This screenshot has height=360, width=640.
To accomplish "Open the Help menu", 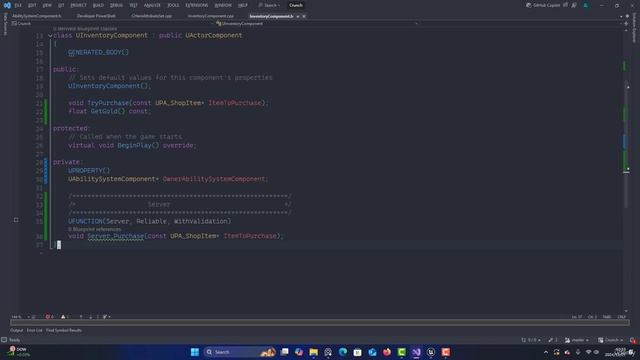I will 243,5.
